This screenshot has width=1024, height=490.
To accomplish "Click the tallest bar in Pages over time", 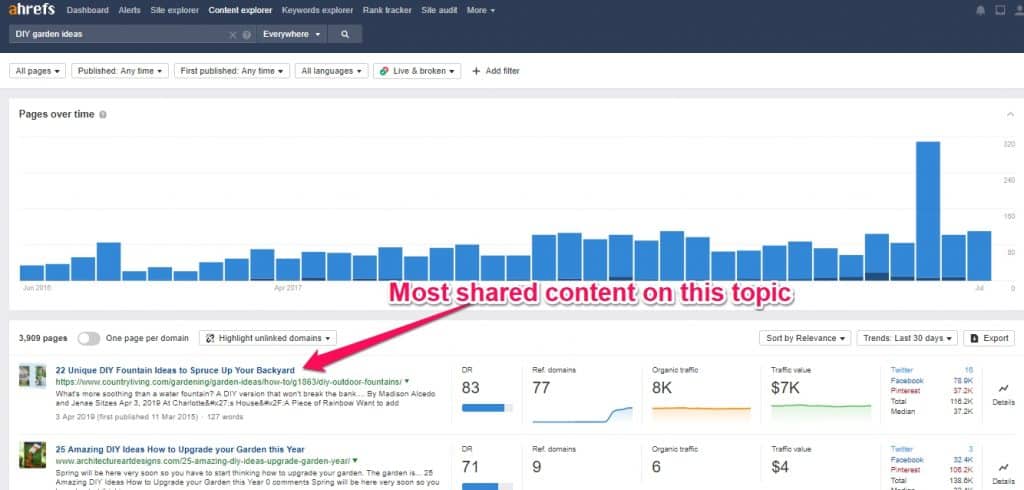I will [x=927, y=211].
